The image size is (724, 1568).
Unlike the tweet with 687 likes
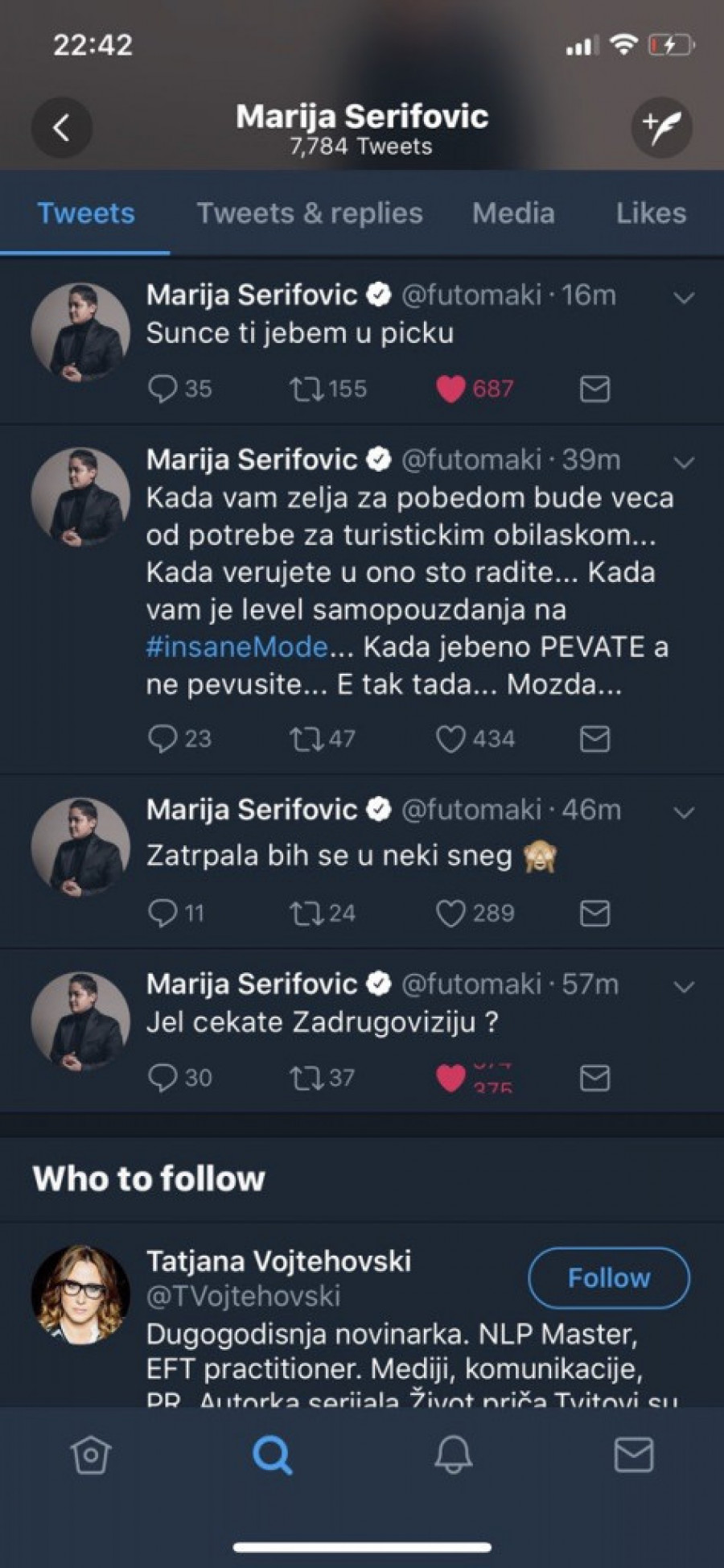tap(450, 390)
